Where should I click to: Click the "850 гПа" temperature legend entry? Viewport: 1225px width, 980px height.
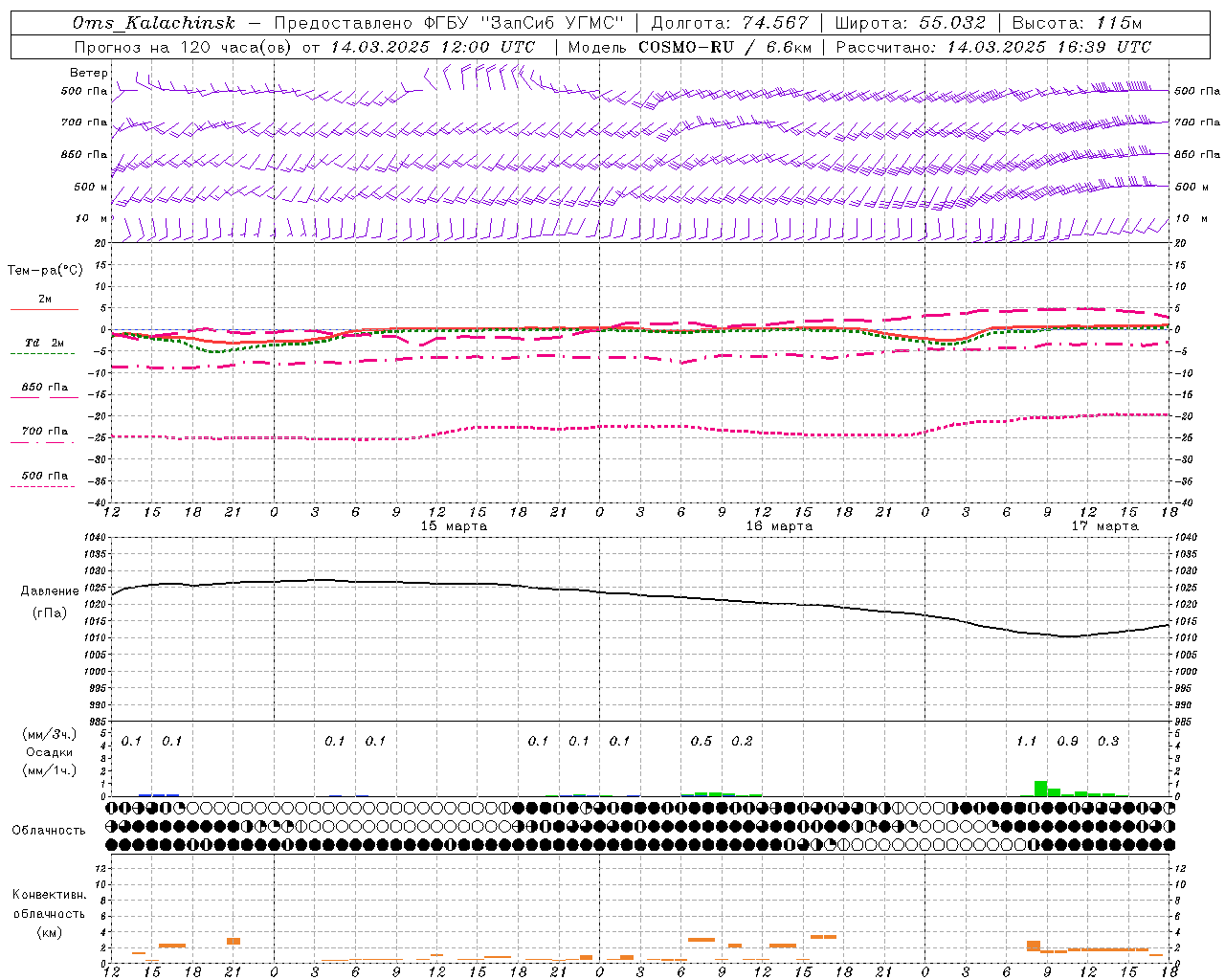(x=45, y=388)
